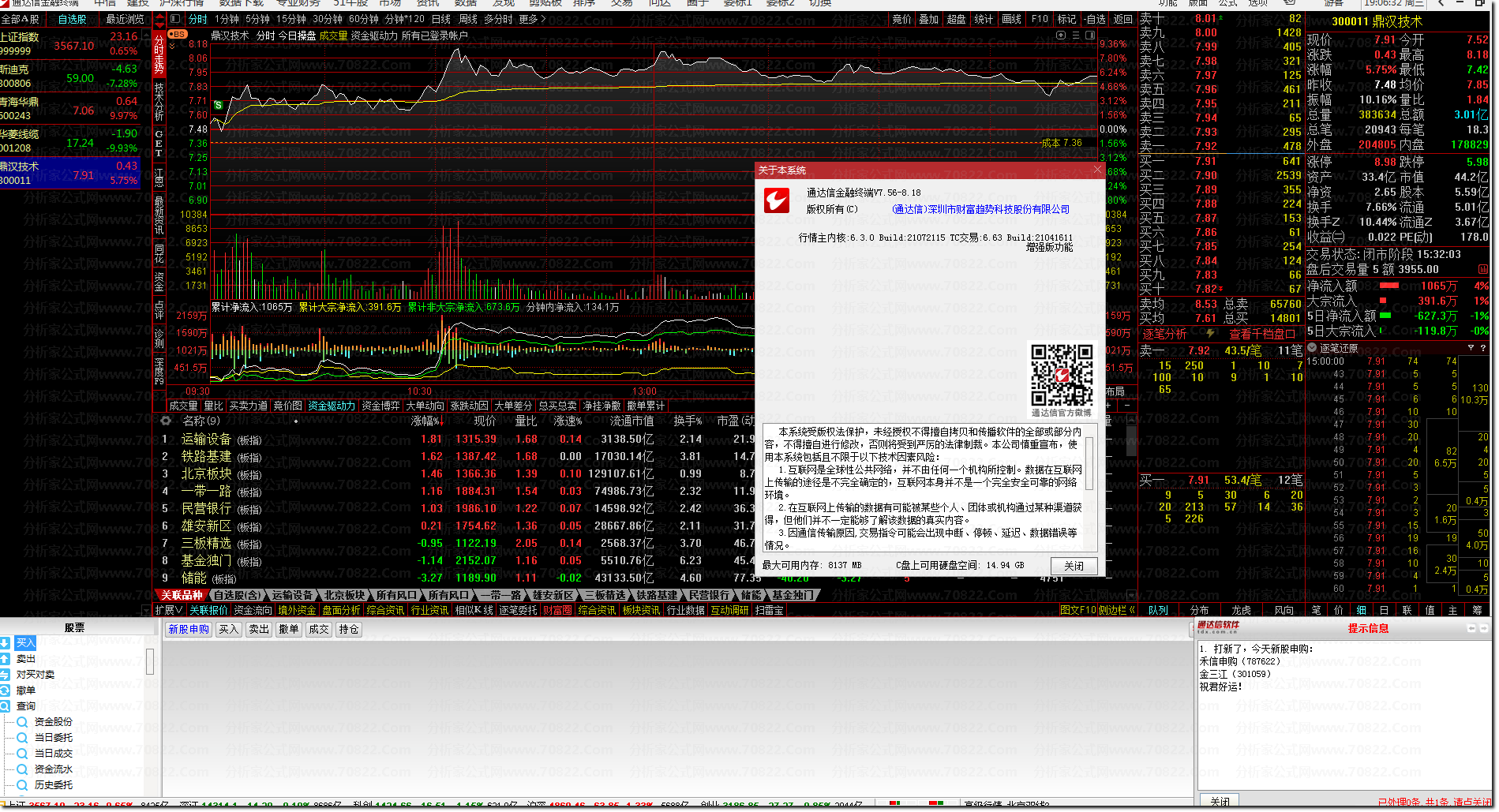Click the magnifier icon beside 当日委托
Screen dimensions: 1499x812
coord(22,738)
